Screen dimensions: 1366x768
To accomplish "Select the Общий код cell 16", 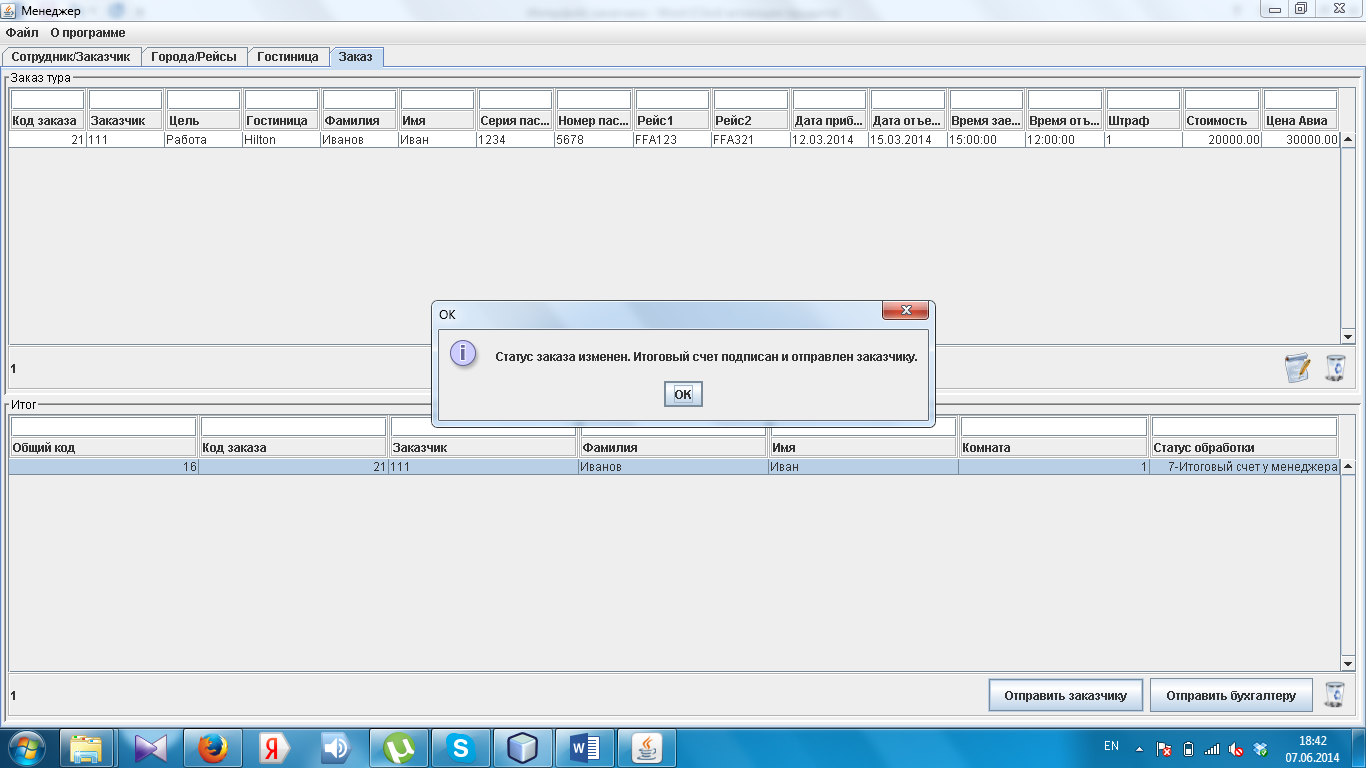I will pos(104,467).
